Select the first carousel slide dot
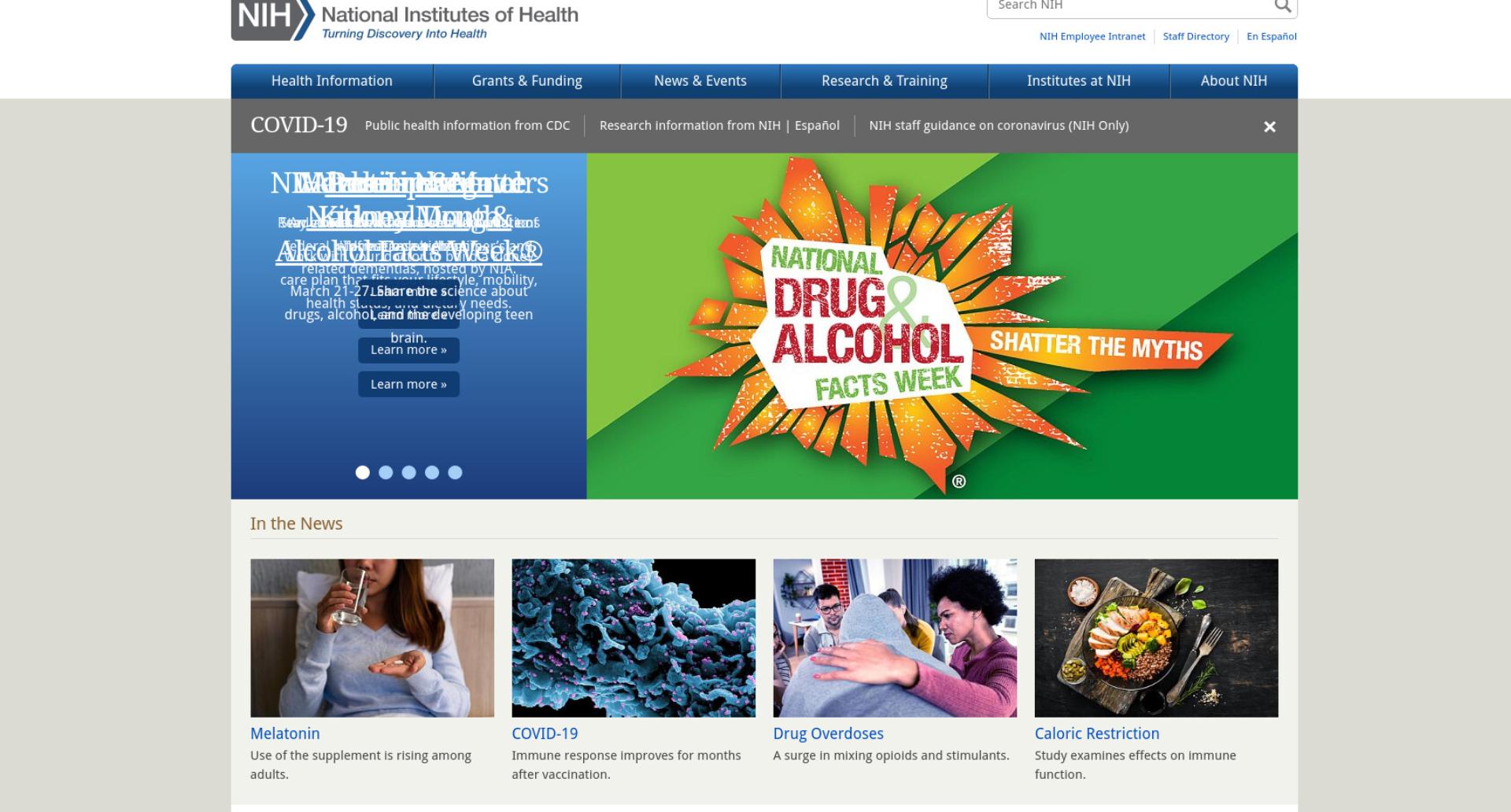 363,472
